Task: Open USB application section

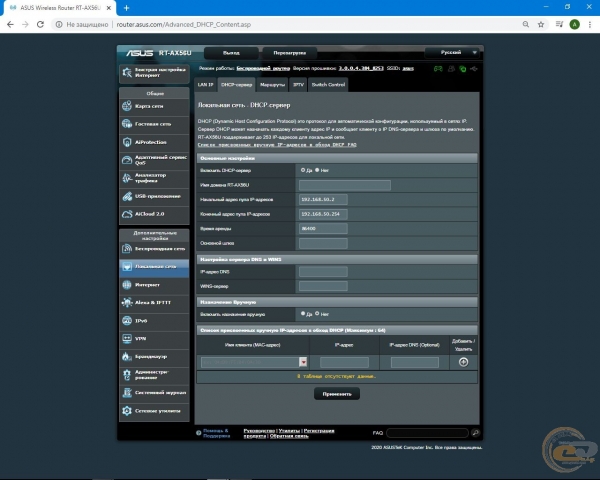Action: click(154, 196)
